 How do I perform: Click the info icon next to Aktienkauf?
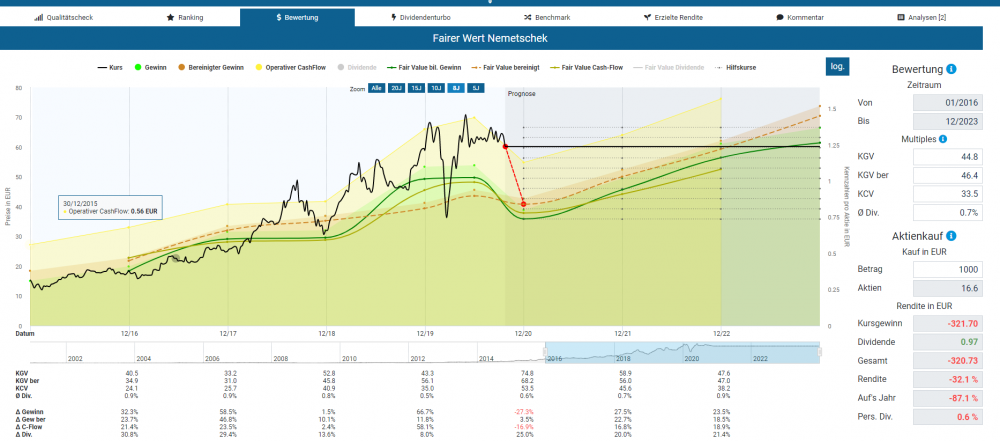coord(951,236)
